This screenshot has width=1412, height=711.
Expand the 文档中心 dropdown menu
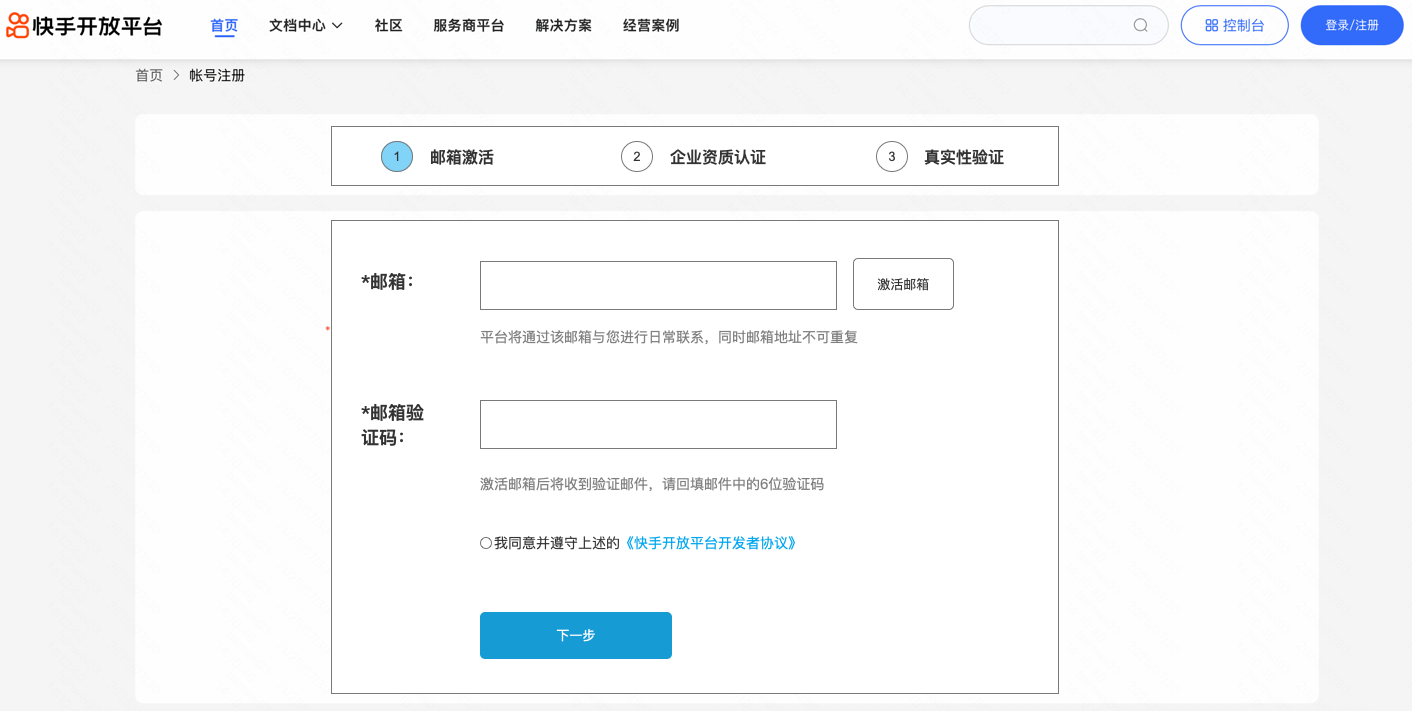306,25
